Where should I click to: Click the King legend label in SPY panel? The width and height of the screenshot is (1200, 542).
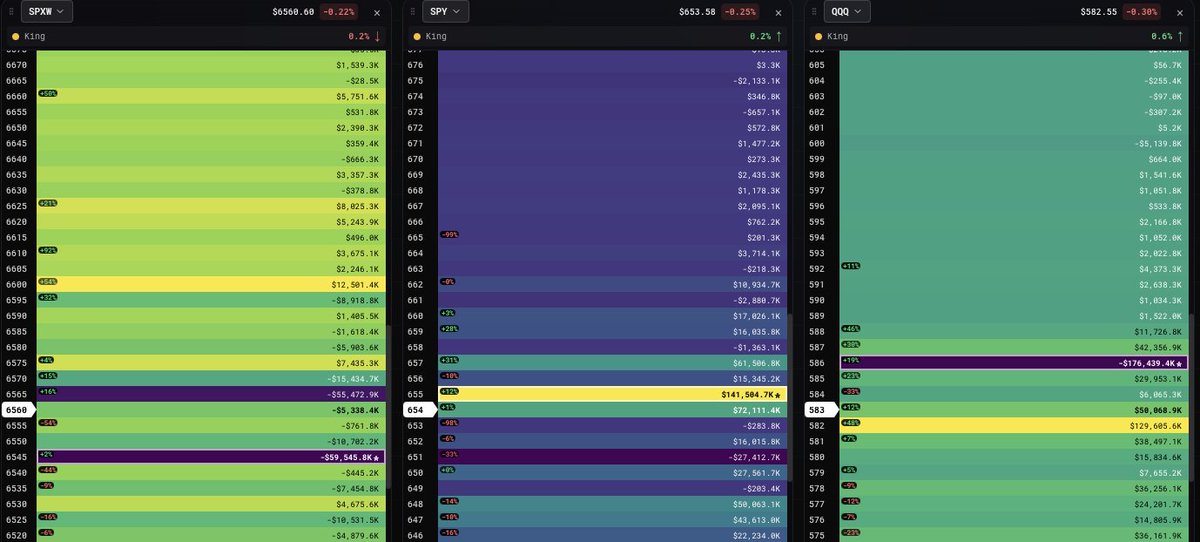coord(436,36)
